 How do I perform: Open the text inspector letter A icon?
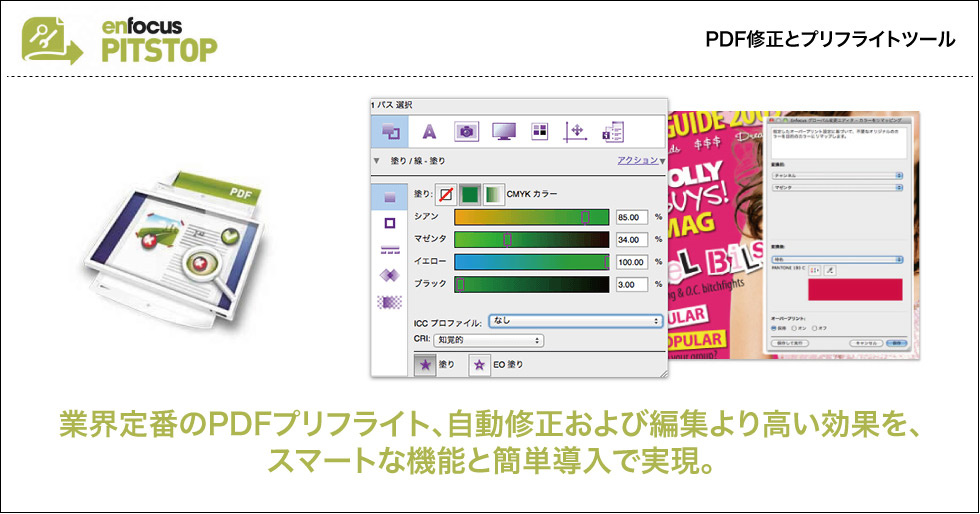(429, 131)
